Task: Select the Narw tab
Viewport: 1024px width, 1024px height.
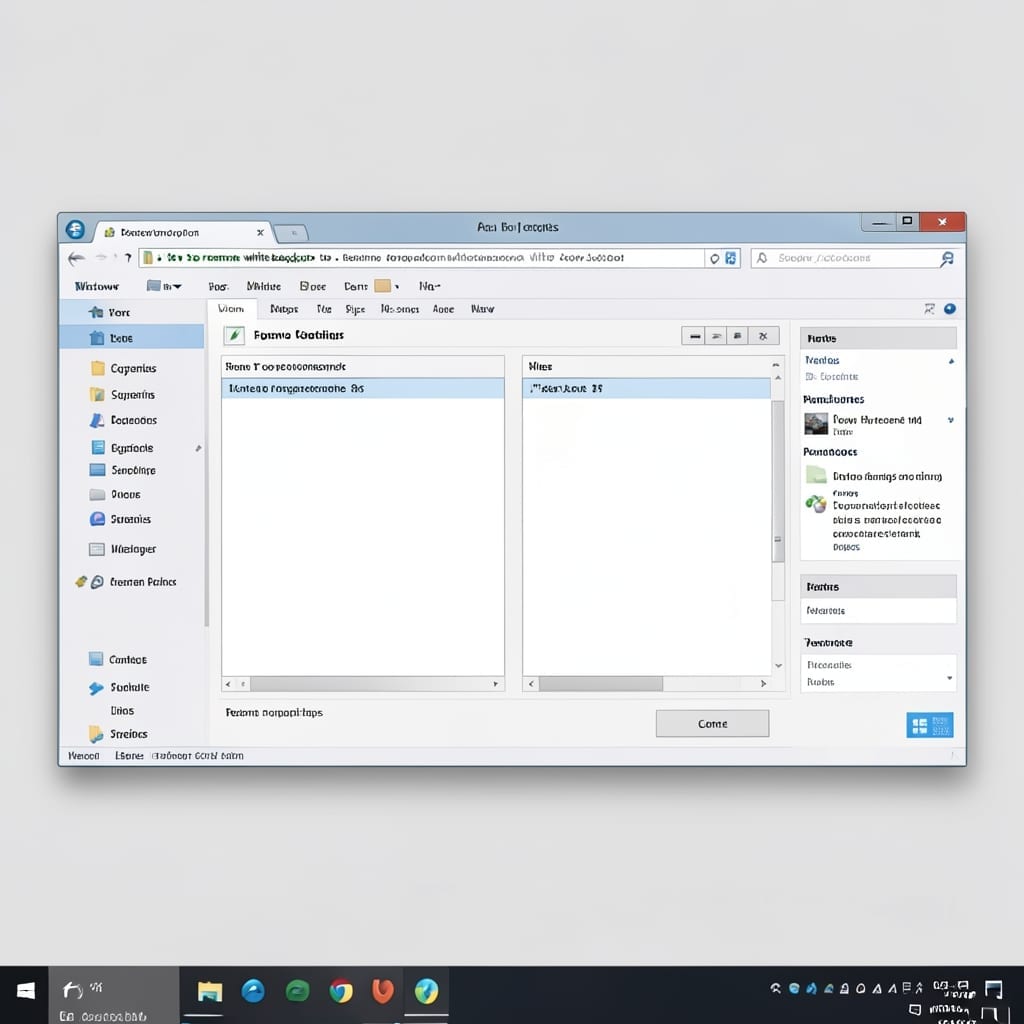Action: [483, 309]
